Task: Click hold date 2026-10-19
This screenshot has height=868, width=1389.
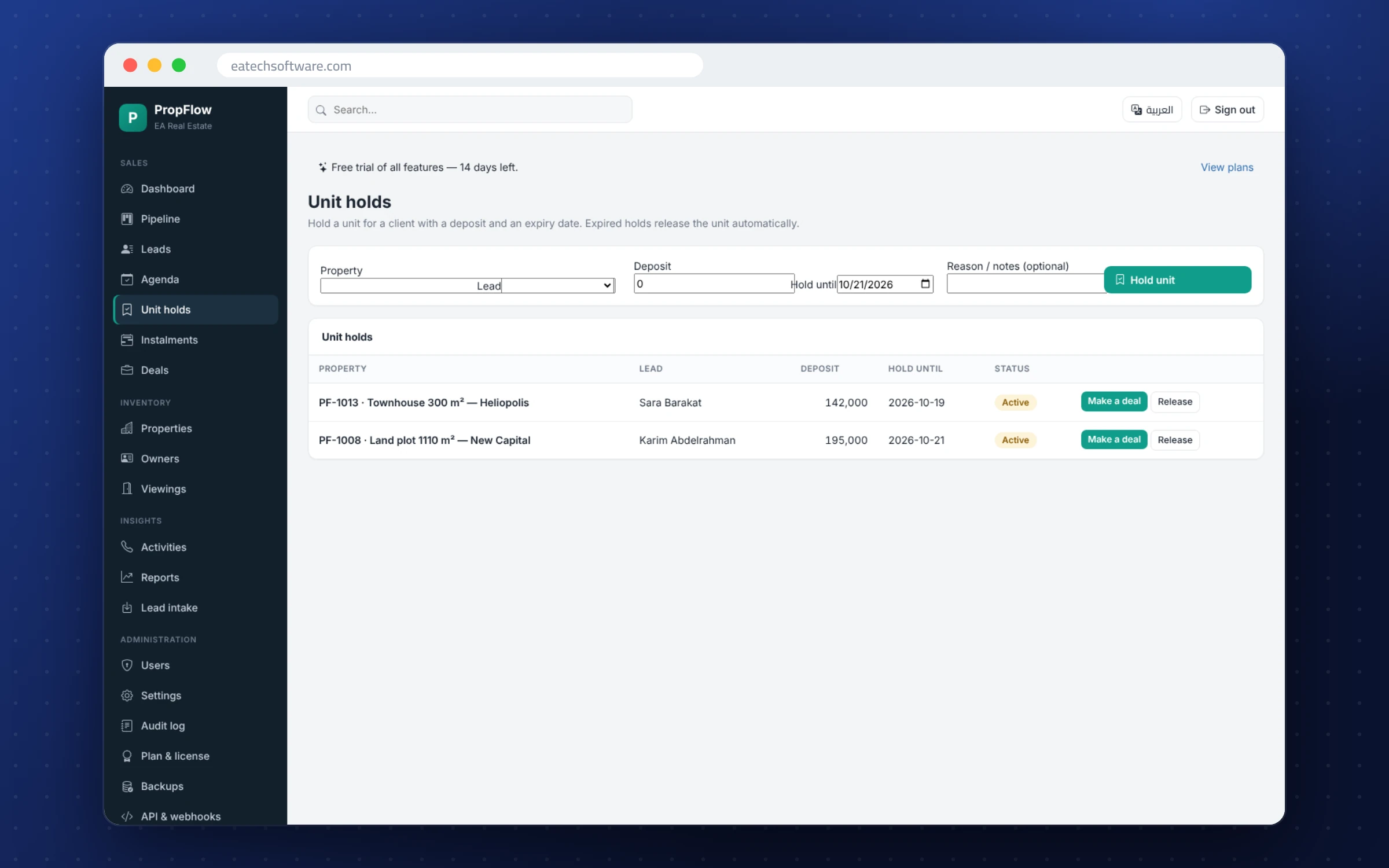Action: (916, 402)
